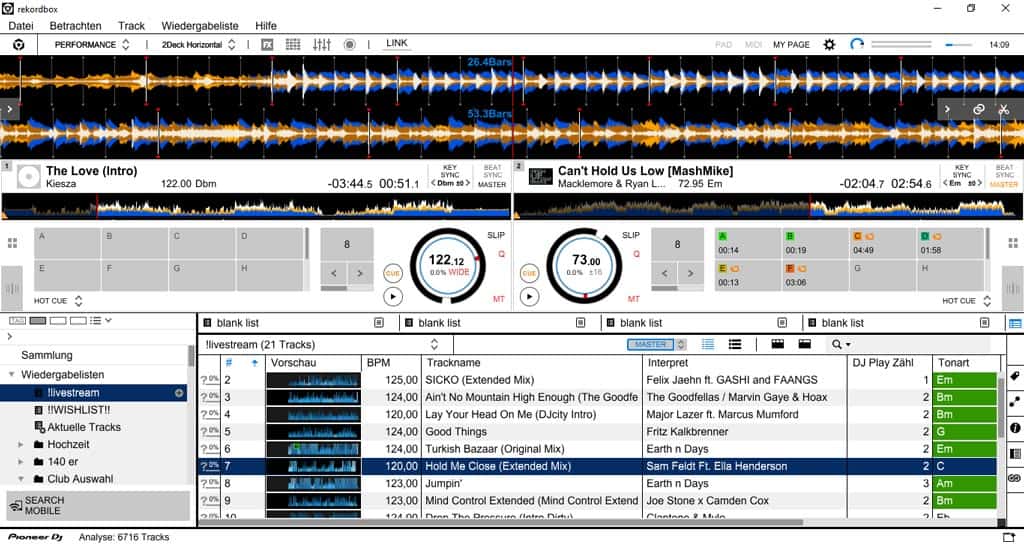Click MY PAGE
This screenshot has height=546, width=1024.
(792, 44)
